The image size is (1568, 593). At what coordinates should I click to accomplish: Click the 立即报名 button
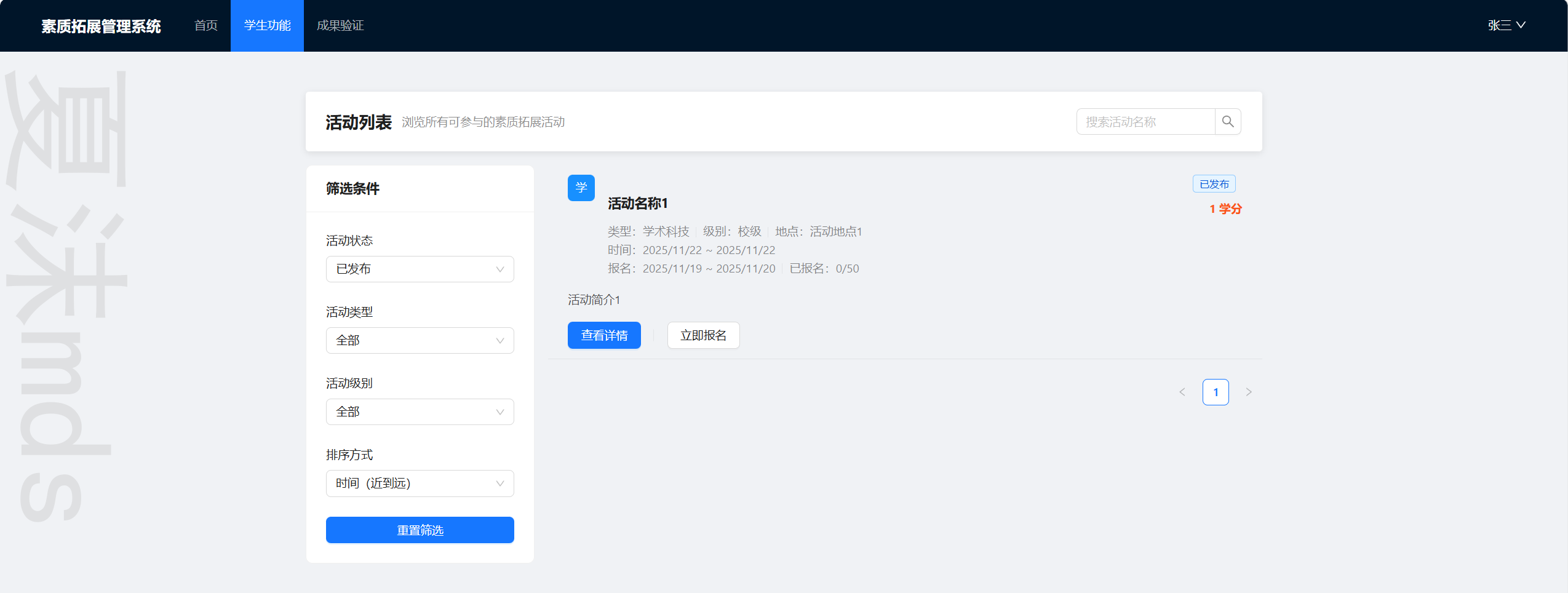pos(703,335)
